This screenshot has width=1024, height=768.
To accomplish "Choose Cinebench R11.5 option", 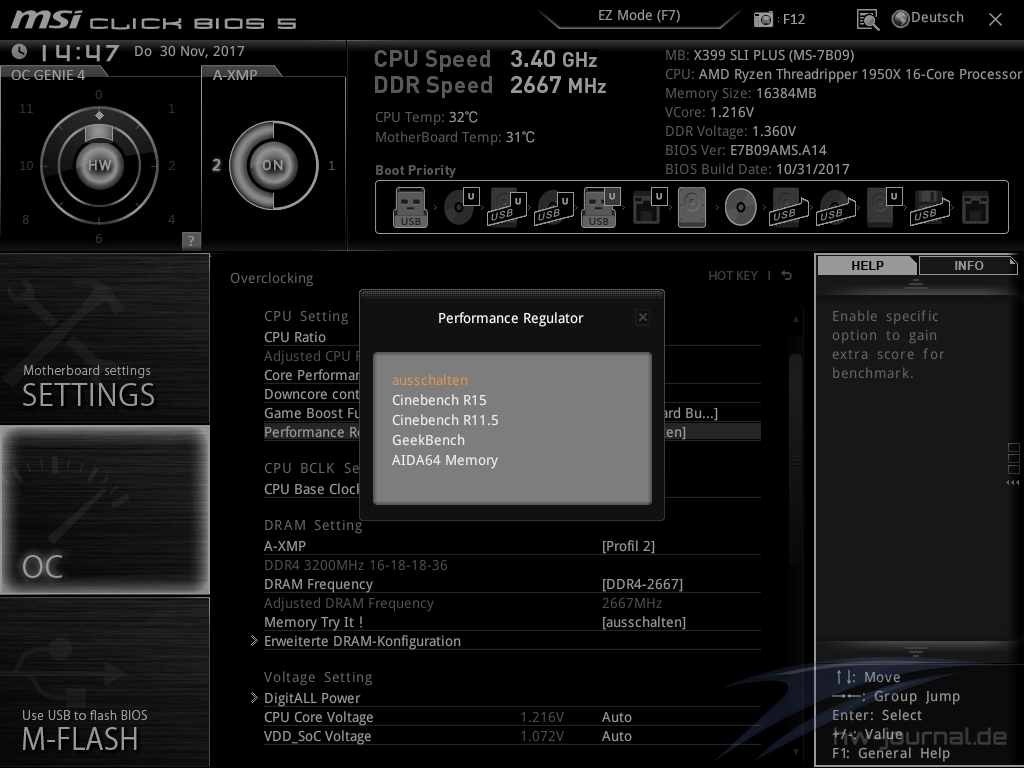I will tap(445, 420).
